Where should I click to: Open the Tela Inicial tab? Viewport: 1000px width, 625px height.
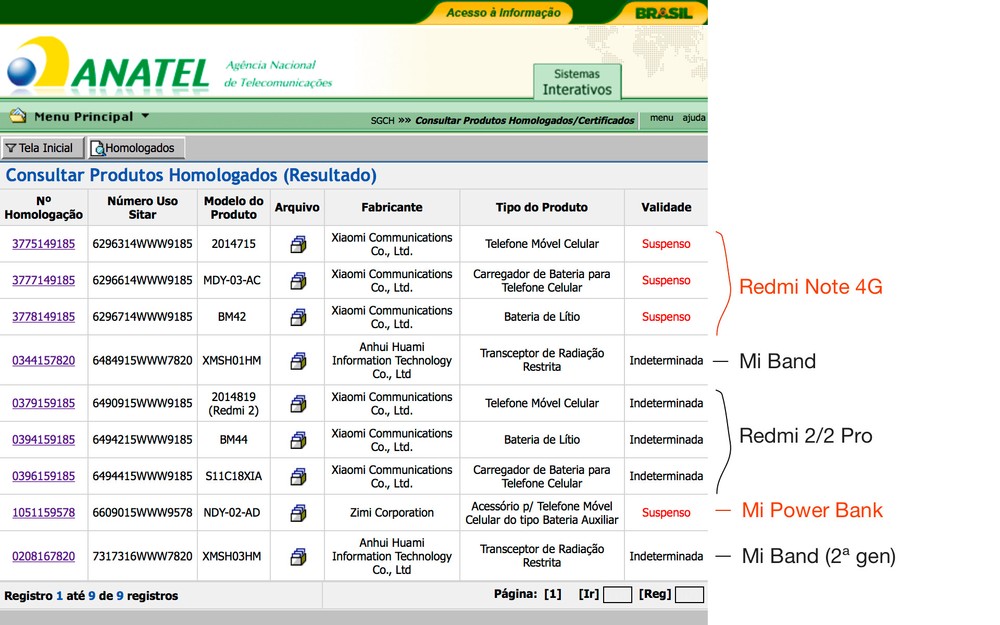tap(42, 148)
